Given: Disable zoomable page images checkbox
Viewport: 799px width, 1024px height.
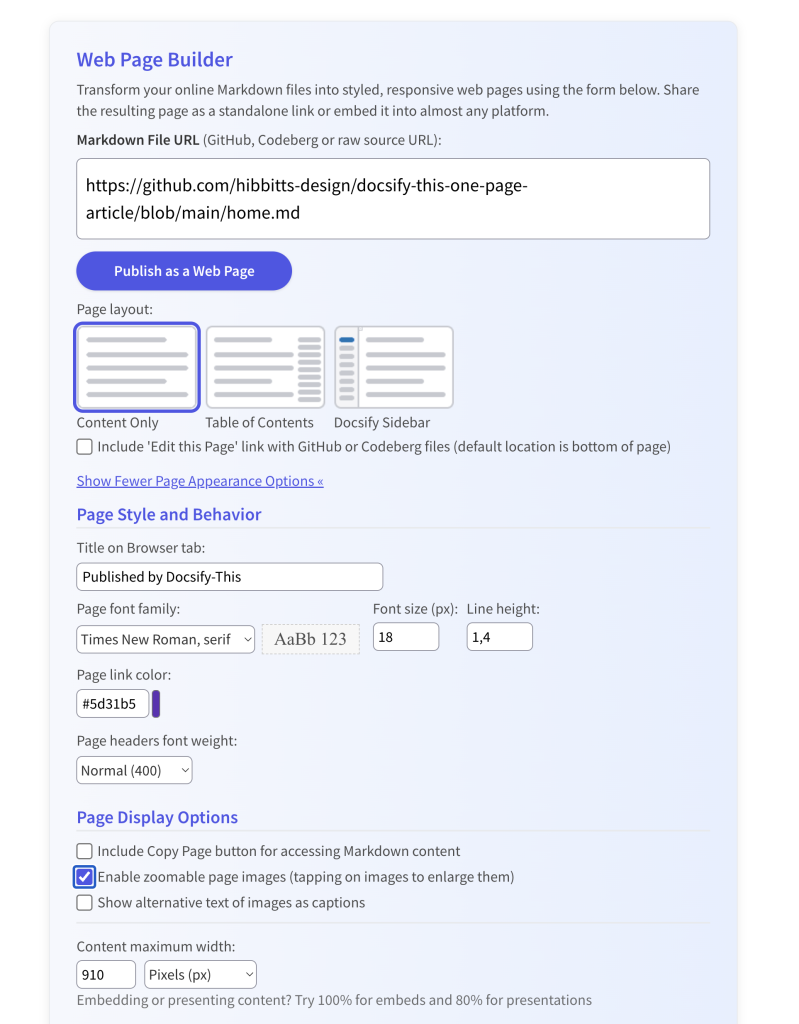Looking at the screenshot, I should pos(85,877).
